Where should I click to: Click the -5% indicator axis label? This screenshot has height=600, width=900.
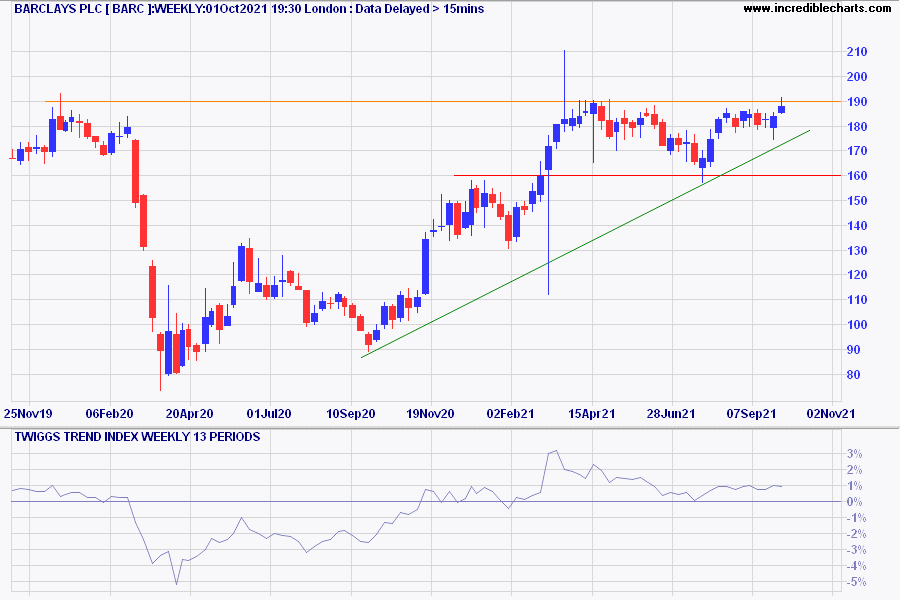(855, 582)
